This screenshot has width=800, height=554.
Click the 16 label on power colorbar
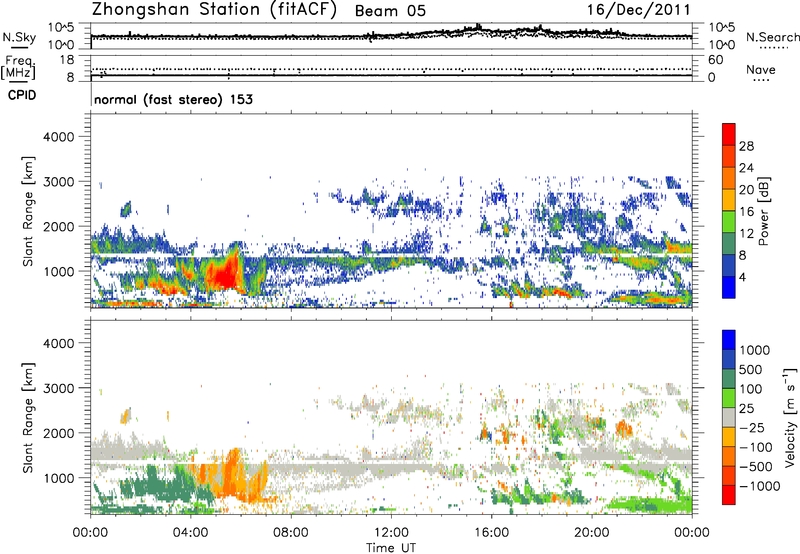[746, 212]
